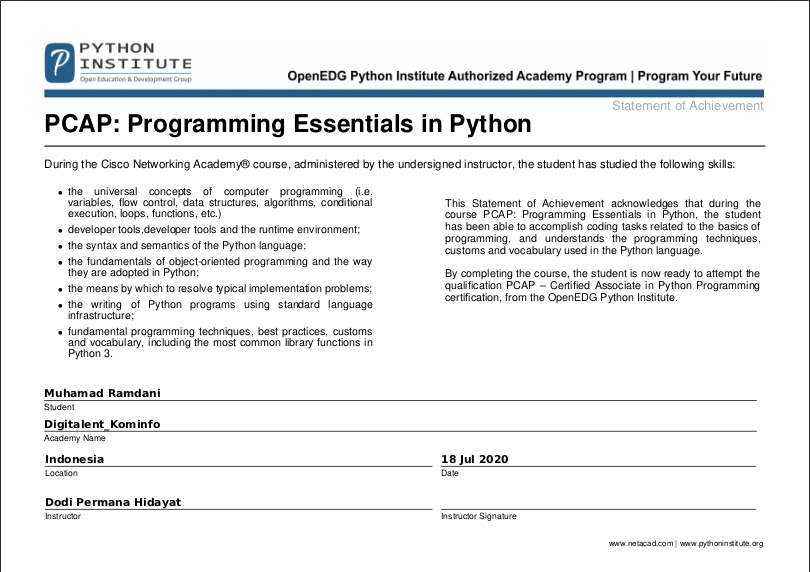Select the academy name Digitalent_Kominfo

point(102,424)
